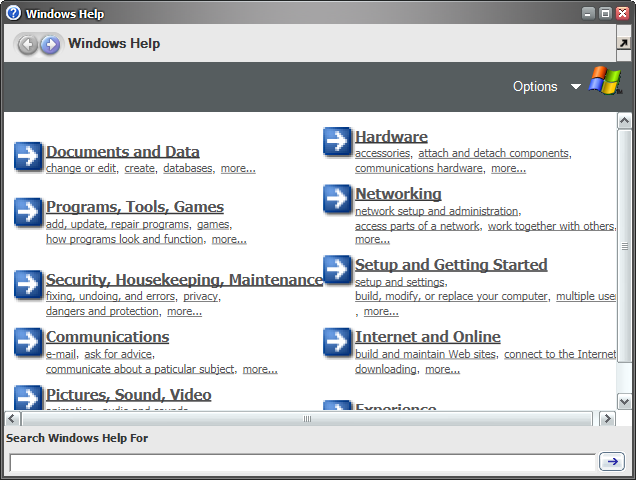
Task: Click the arrow icon next to Hardware
Action: click(337, 142)
